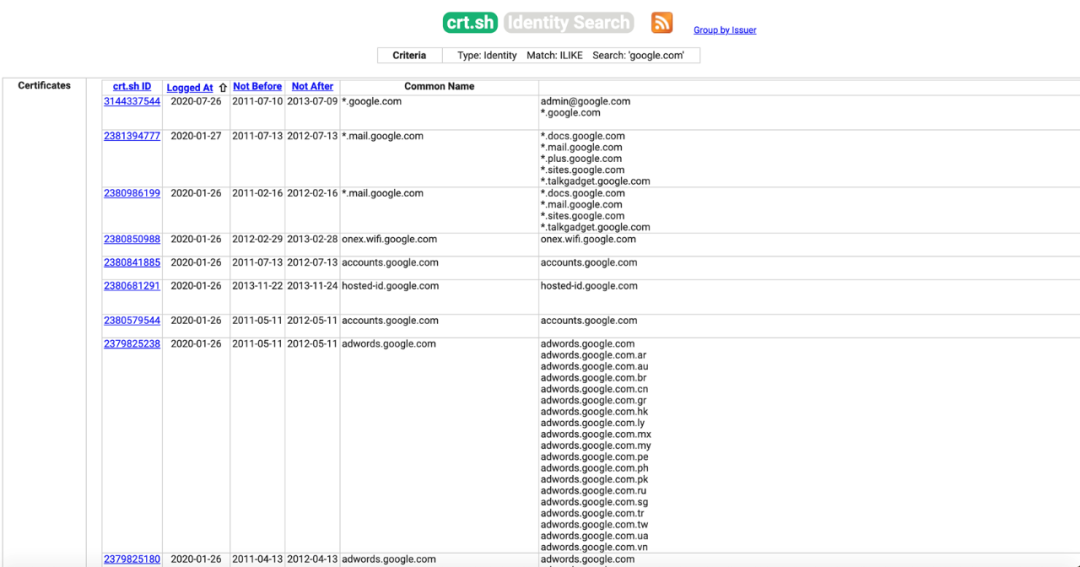Sort by Not Before column
Screen dimensions: 1080x567
coord(257,87)
